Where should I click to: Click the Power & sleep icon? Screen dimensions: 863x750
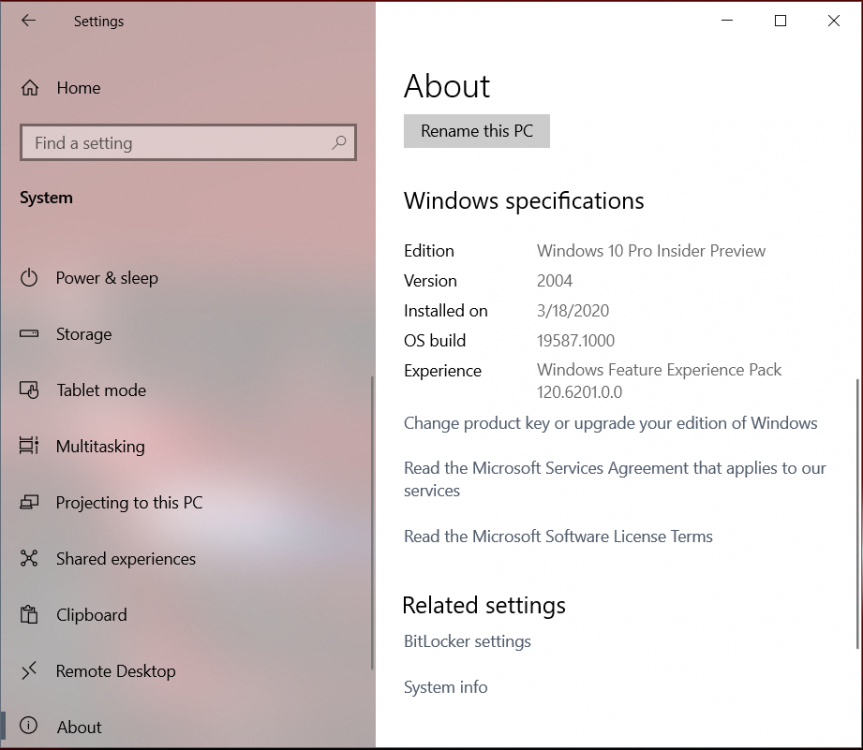(x=29, y=278)
